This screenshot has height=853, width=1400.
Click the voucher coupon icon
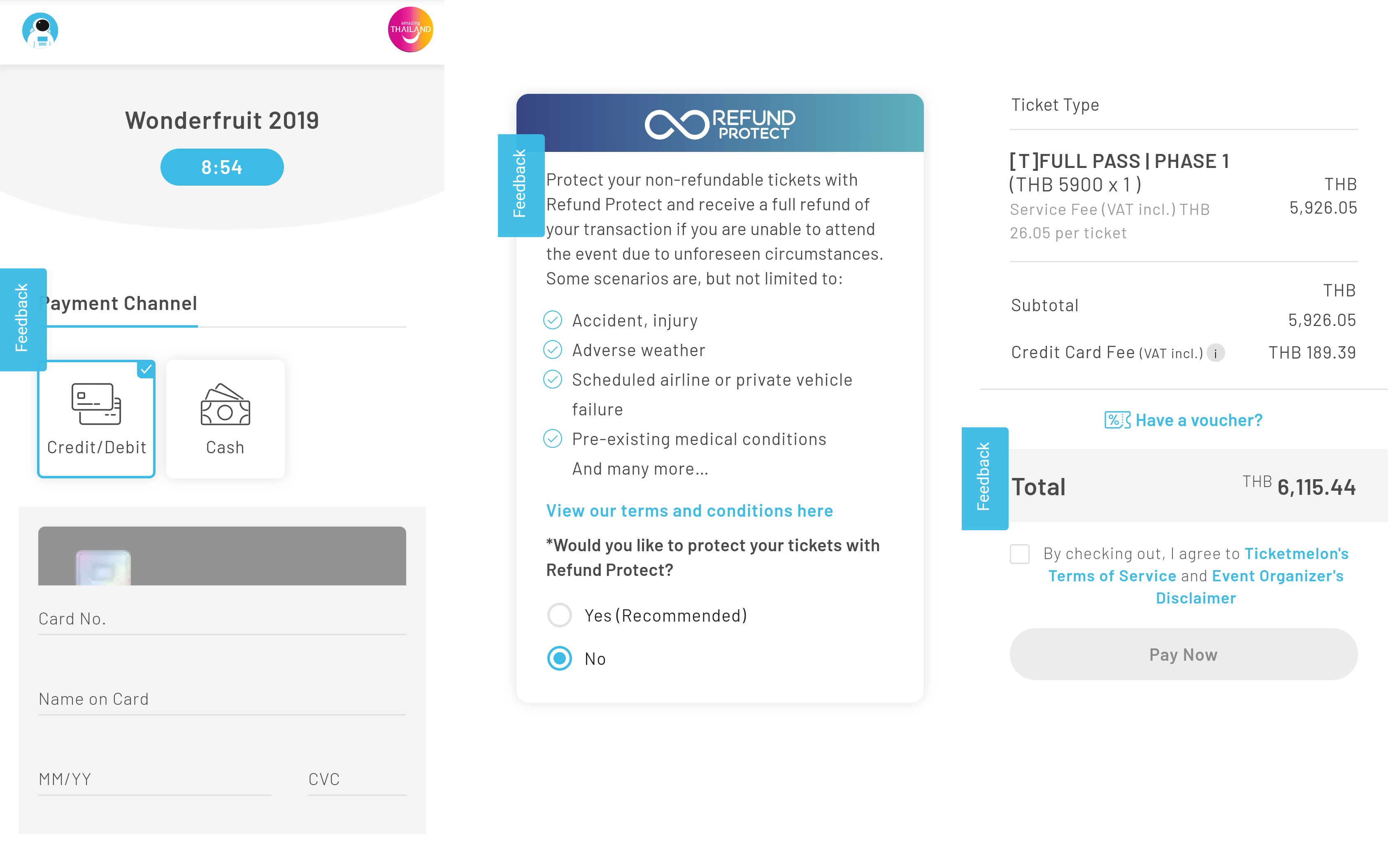point(1117,420)
